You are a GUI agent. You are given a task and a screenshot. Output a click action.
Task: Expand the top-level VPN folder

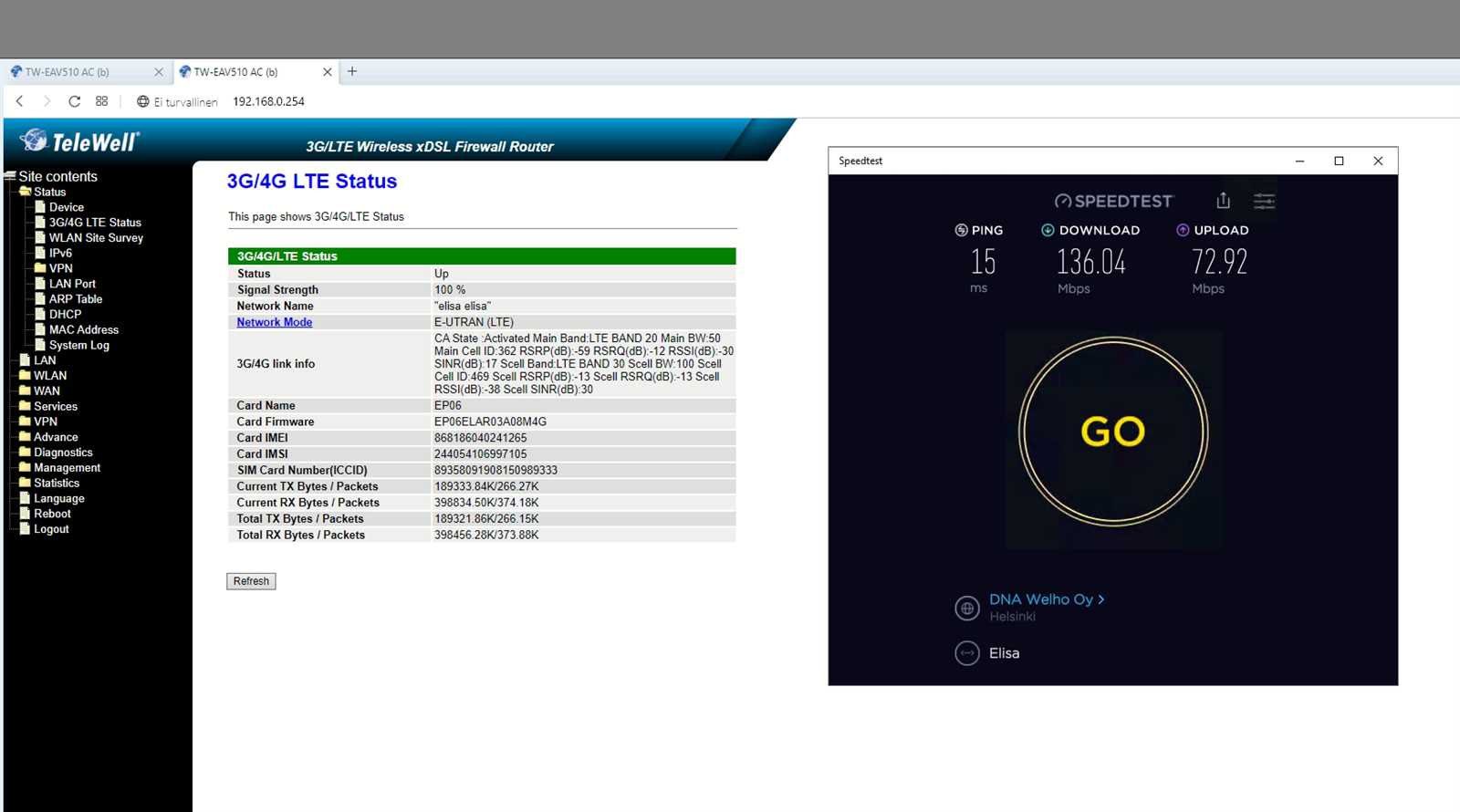pos(46,422)
